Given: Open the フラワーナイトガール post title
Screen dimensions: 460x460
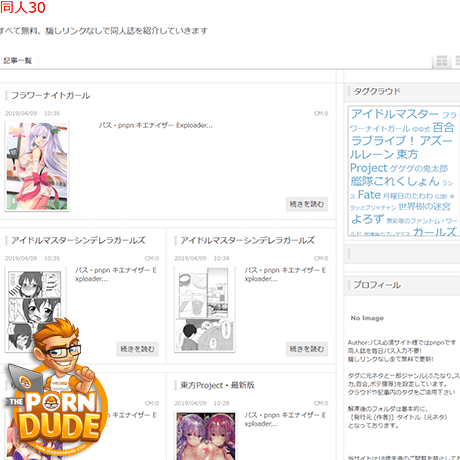Looking at the screenshot, I should click(x=51, y=96).
